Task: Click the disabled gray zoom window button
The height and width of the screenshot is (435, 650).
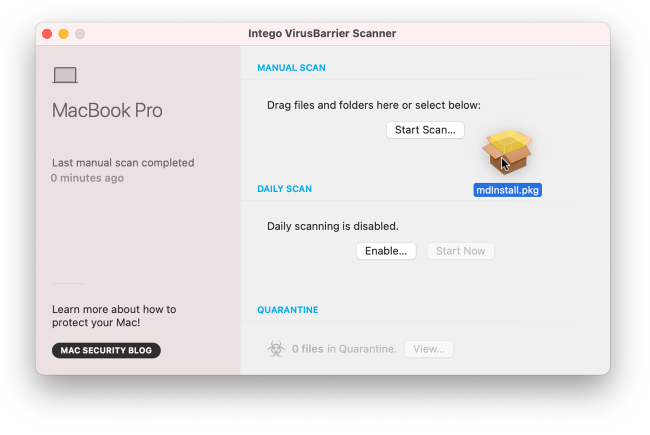Action: [80, 34]
